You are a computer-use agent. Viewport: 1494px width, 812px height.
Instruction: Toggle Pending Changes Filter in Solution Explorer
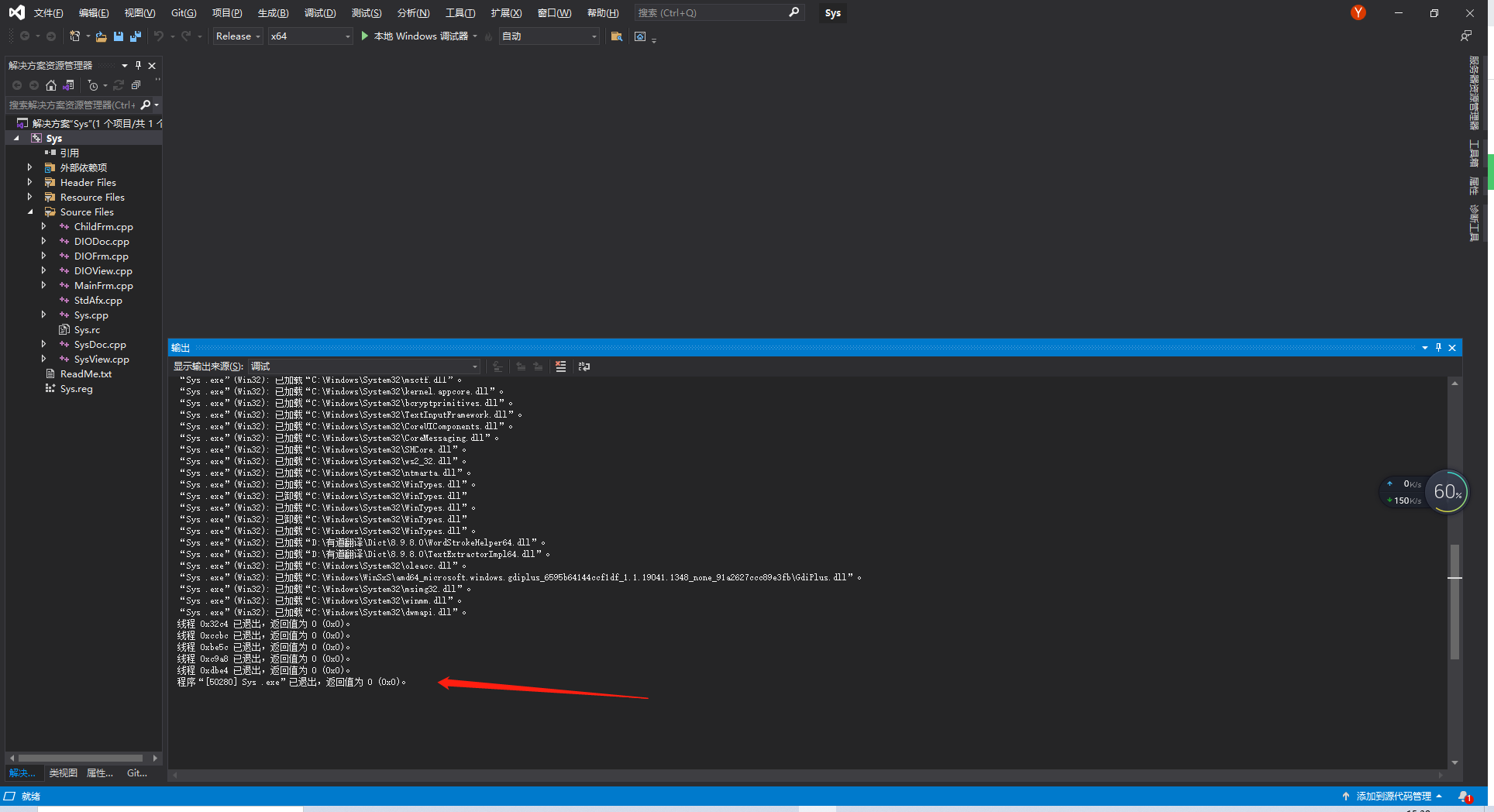point(93,85)
